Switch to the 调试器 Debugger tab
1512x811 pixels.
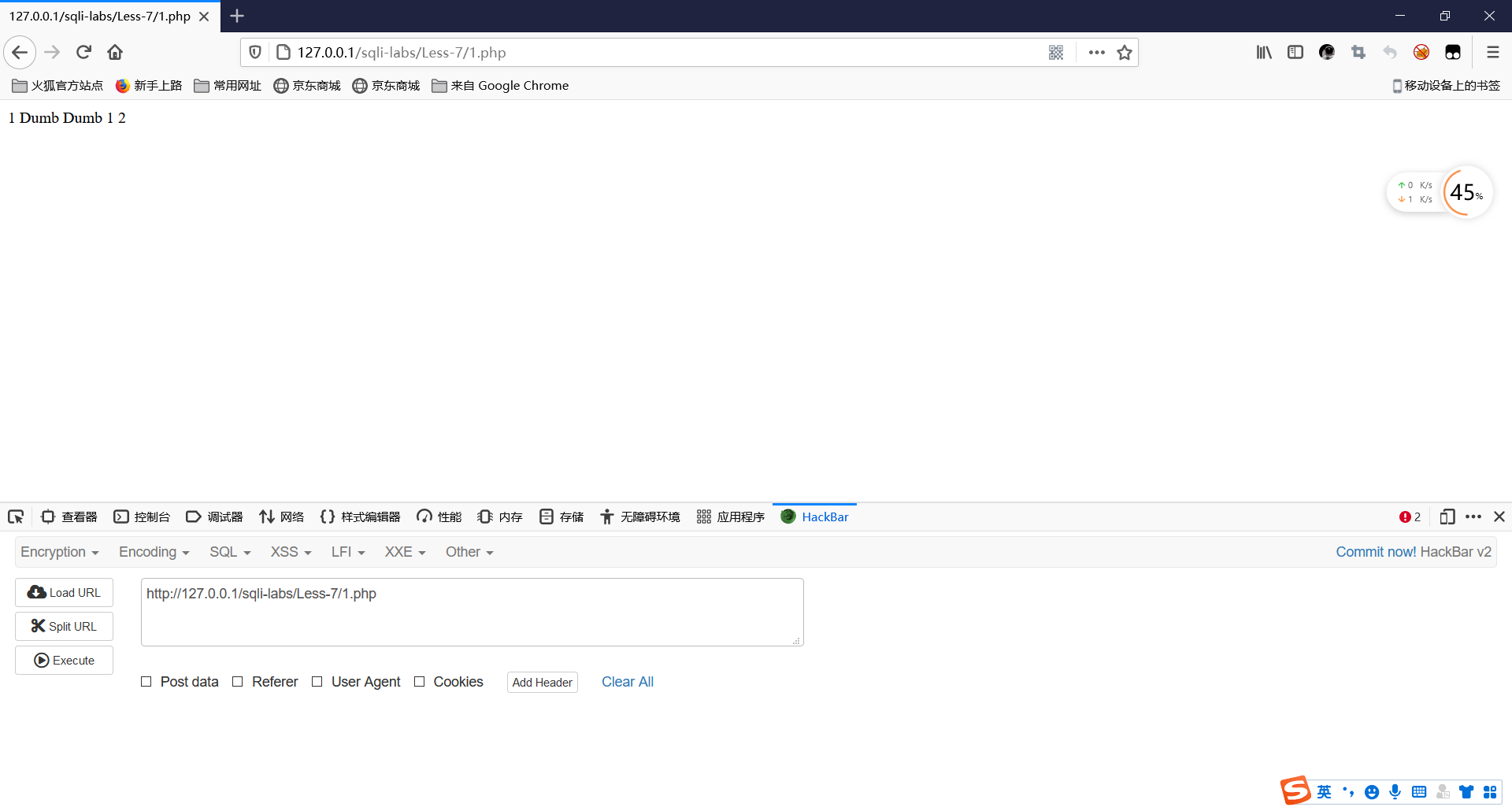pyautogui.click(x=215, y=517)
